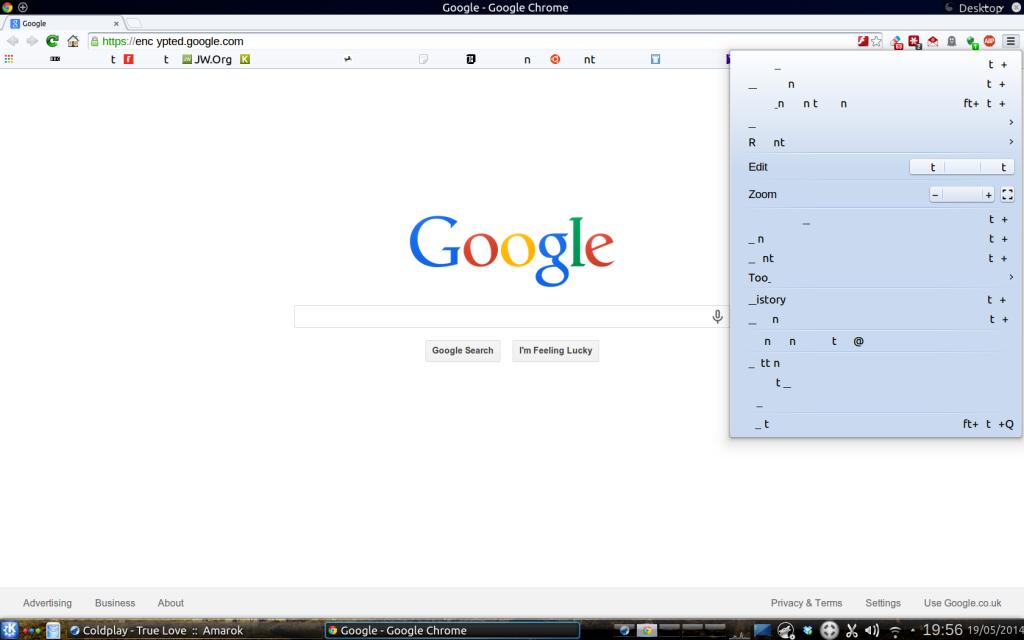Click inside the Google search box

click(x=500, y=317)
